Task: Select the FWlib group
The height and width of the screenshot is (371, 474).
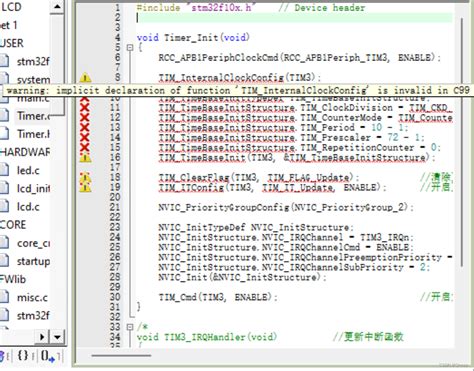Action: click(13, 279)
